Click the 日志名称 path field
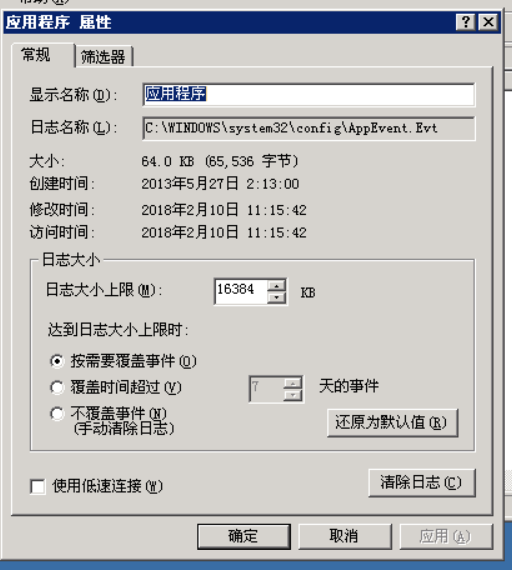This screenshot has width=512, height=570. click(309, 128)
